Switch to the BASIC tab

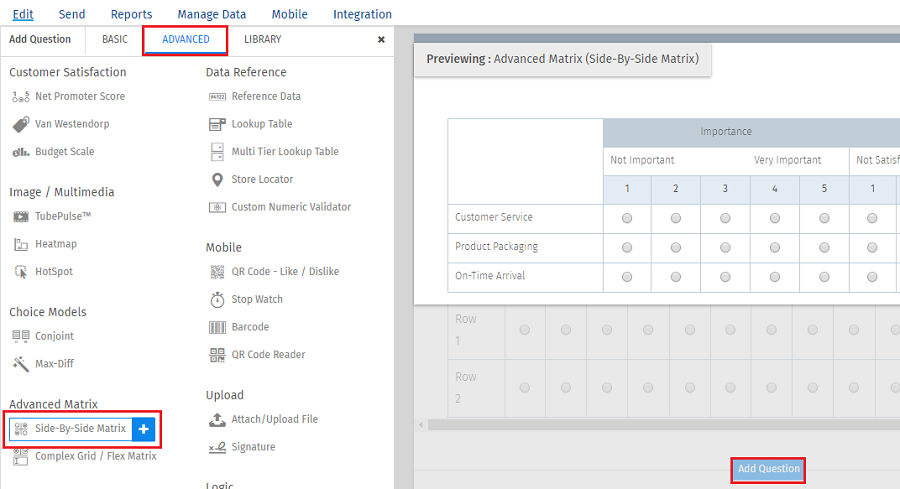tap(115, 40)
